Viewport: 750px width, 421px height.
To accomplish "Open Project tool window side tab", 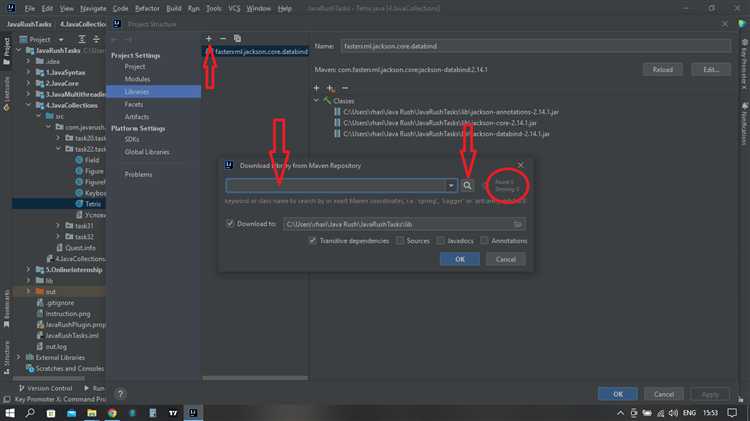I will (x=6, y=51).
